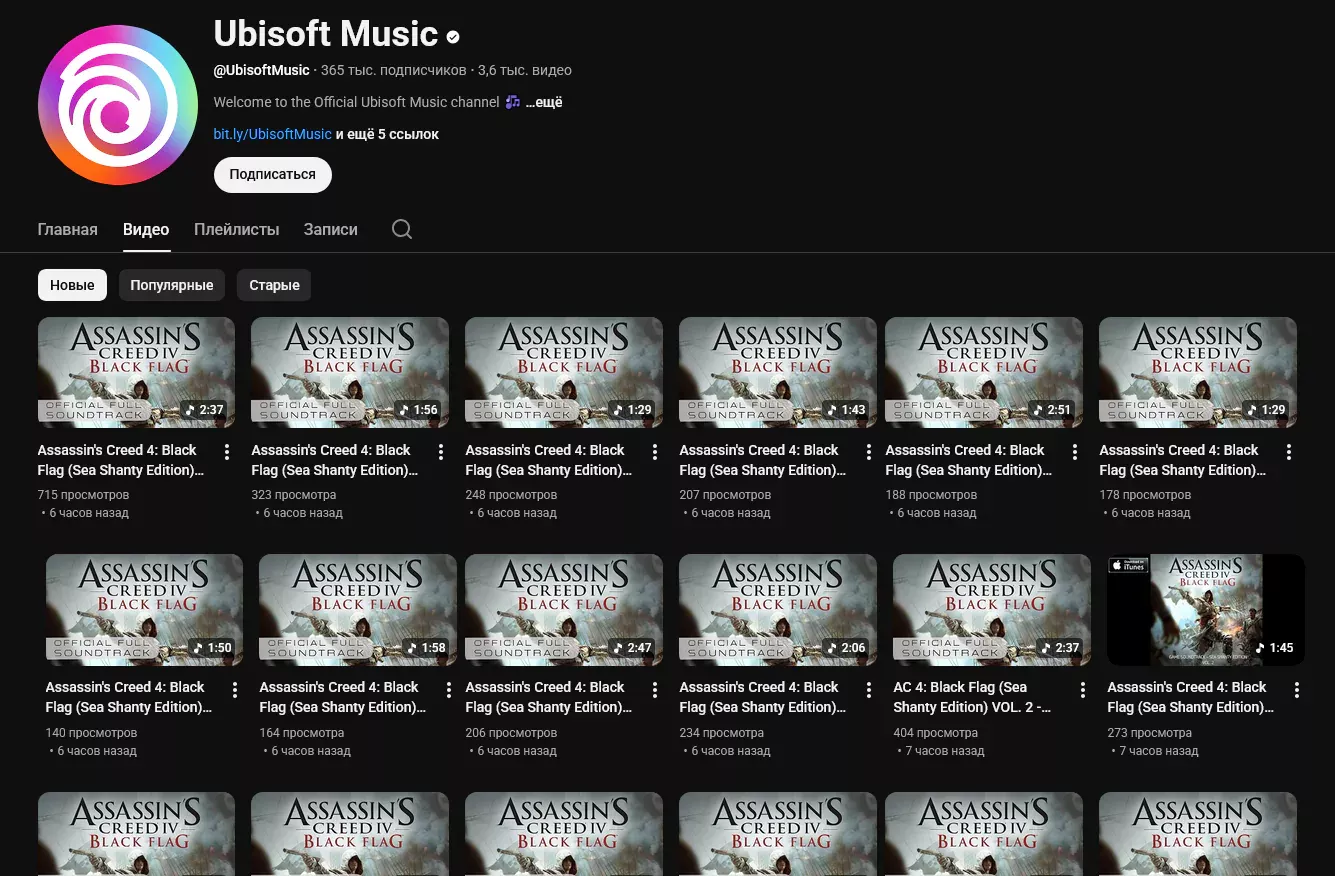Switch to the Плейлисты tab
The height and width of the screenshot is (876, 1335).
coord(237,229)
